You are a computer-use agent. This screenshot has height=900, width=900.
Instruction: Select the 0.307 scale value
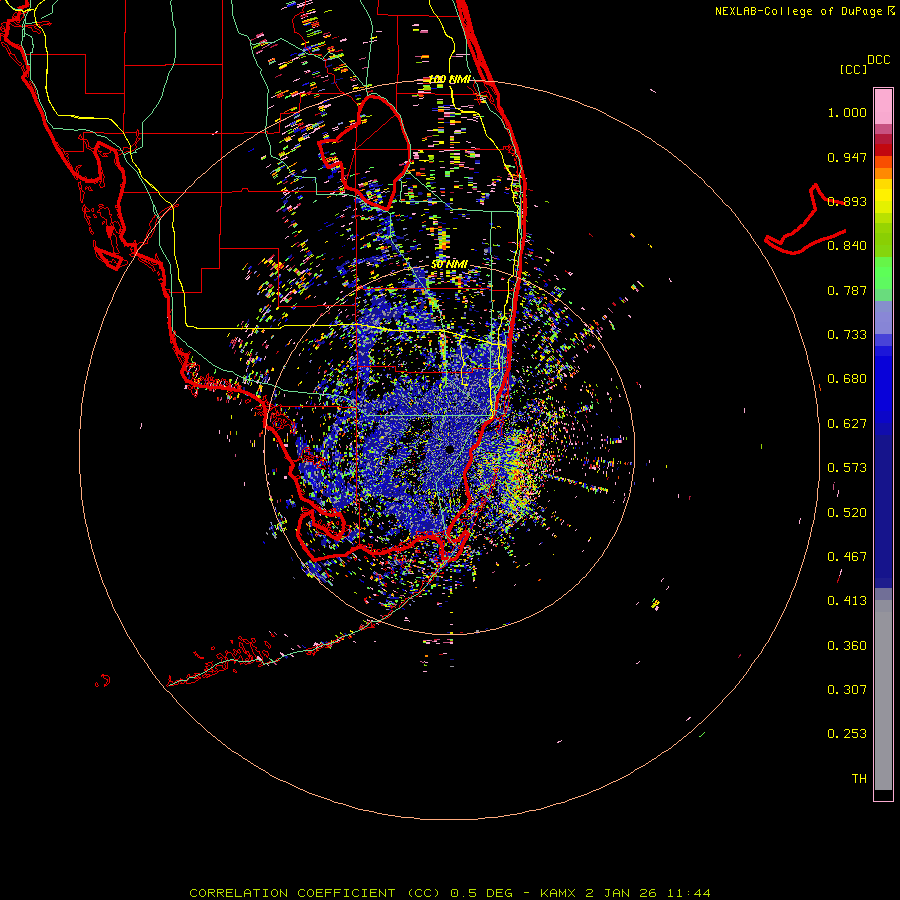pos(847,690)
